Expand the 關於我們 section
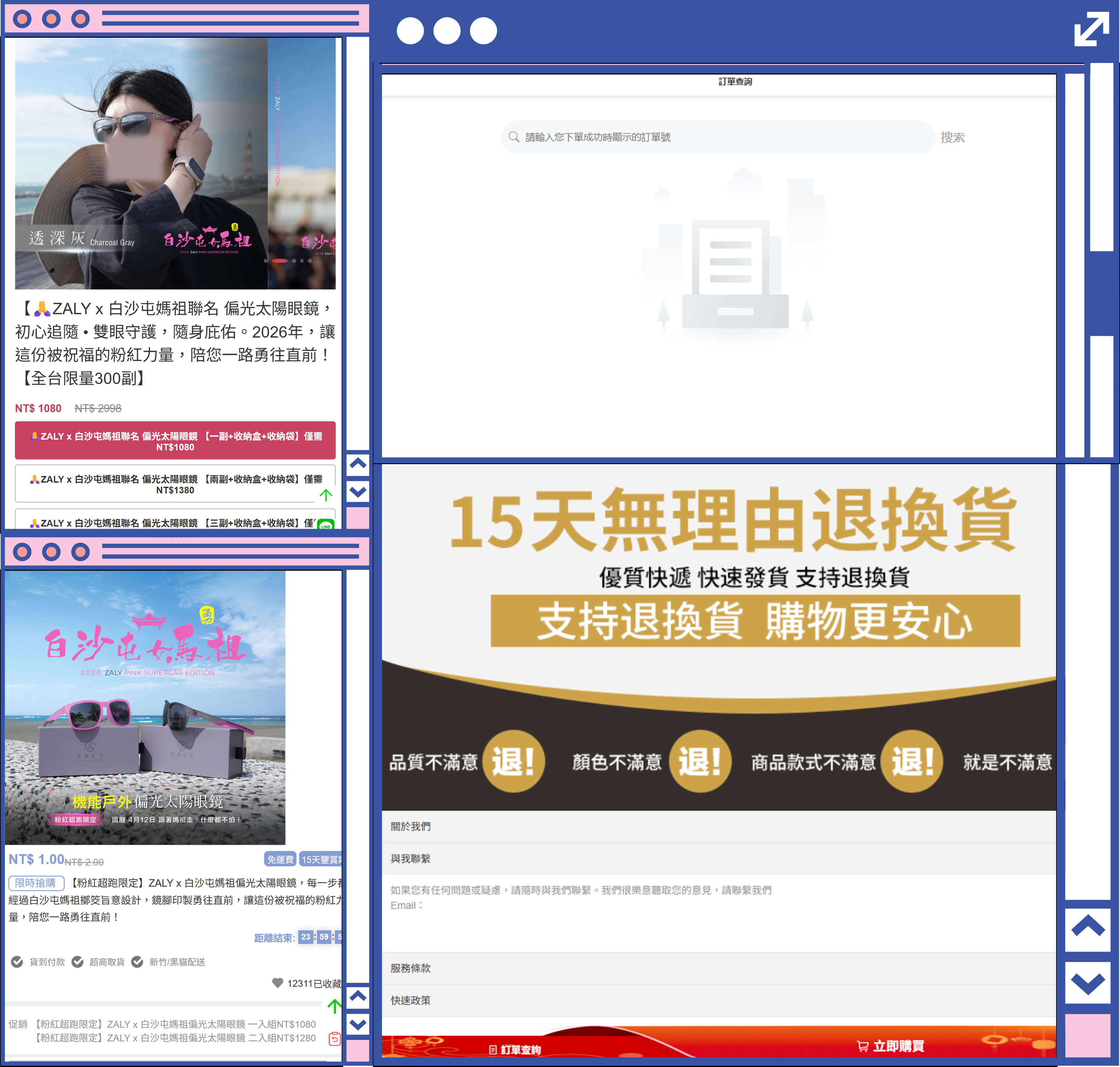Viewport: 1120px width, 1067px height. click(x=411, y=826)
